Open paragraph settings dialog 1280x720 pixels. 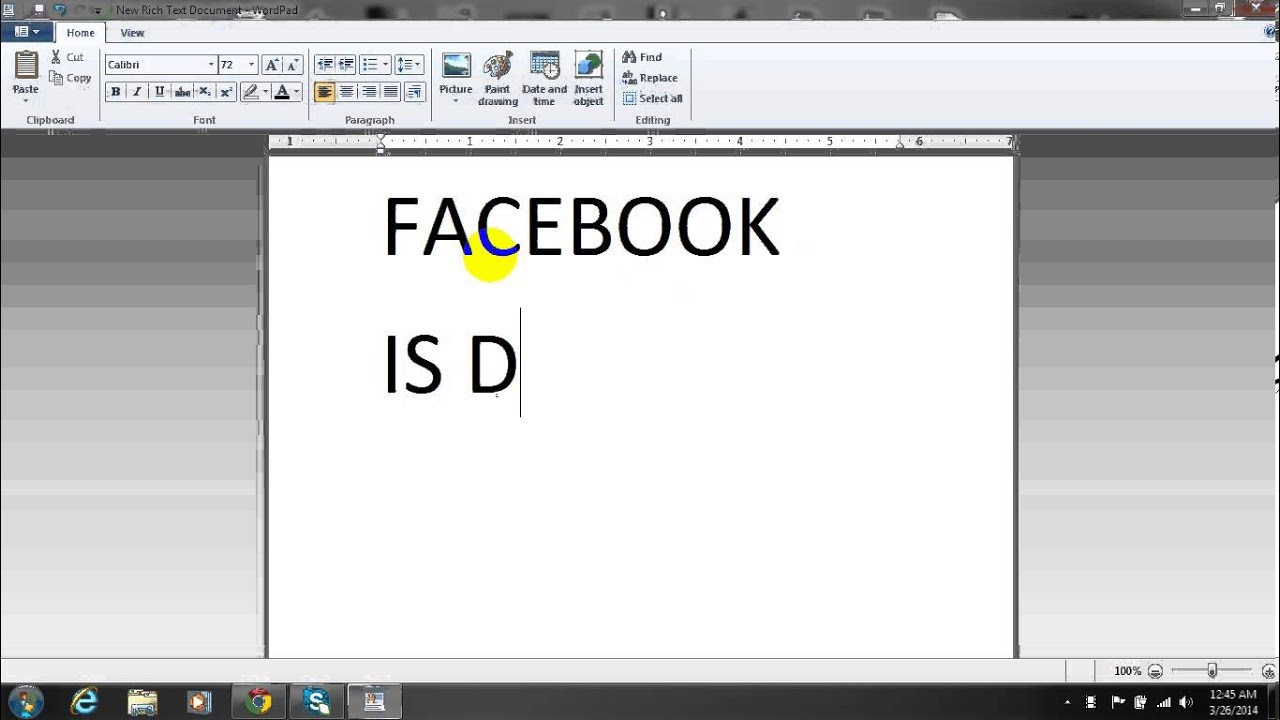(415, 92)
